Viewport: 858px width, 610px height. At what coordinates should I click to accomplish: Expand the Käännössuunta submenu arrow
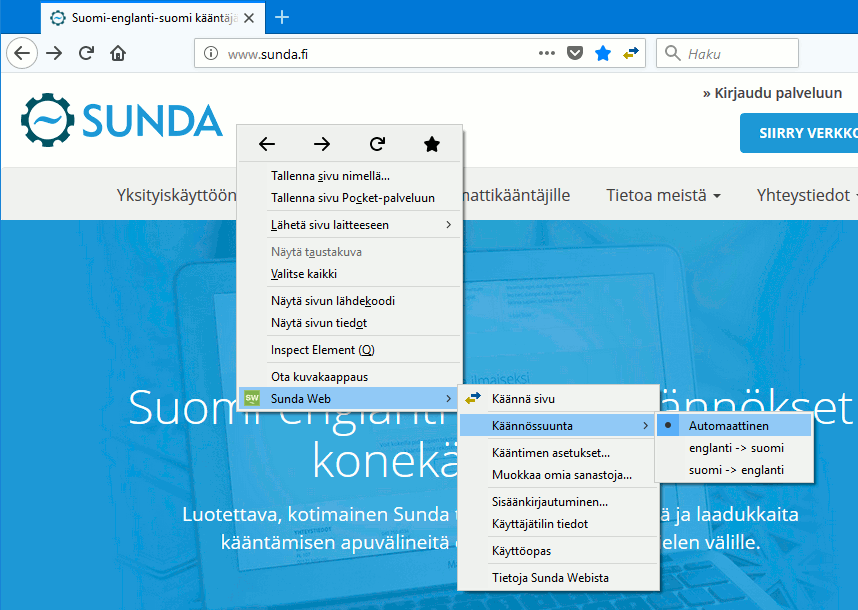(x=646, y=425)
